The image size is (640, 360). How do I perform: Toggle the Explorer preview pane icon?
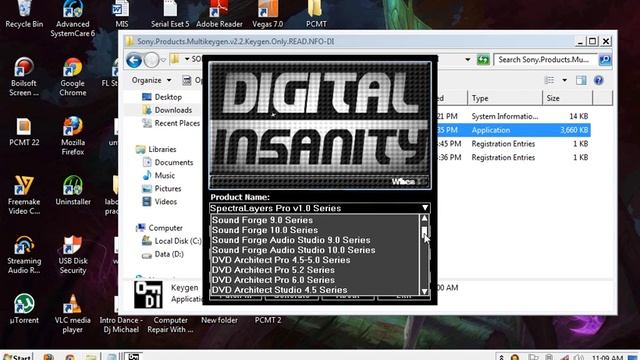(x=581, y=80)
